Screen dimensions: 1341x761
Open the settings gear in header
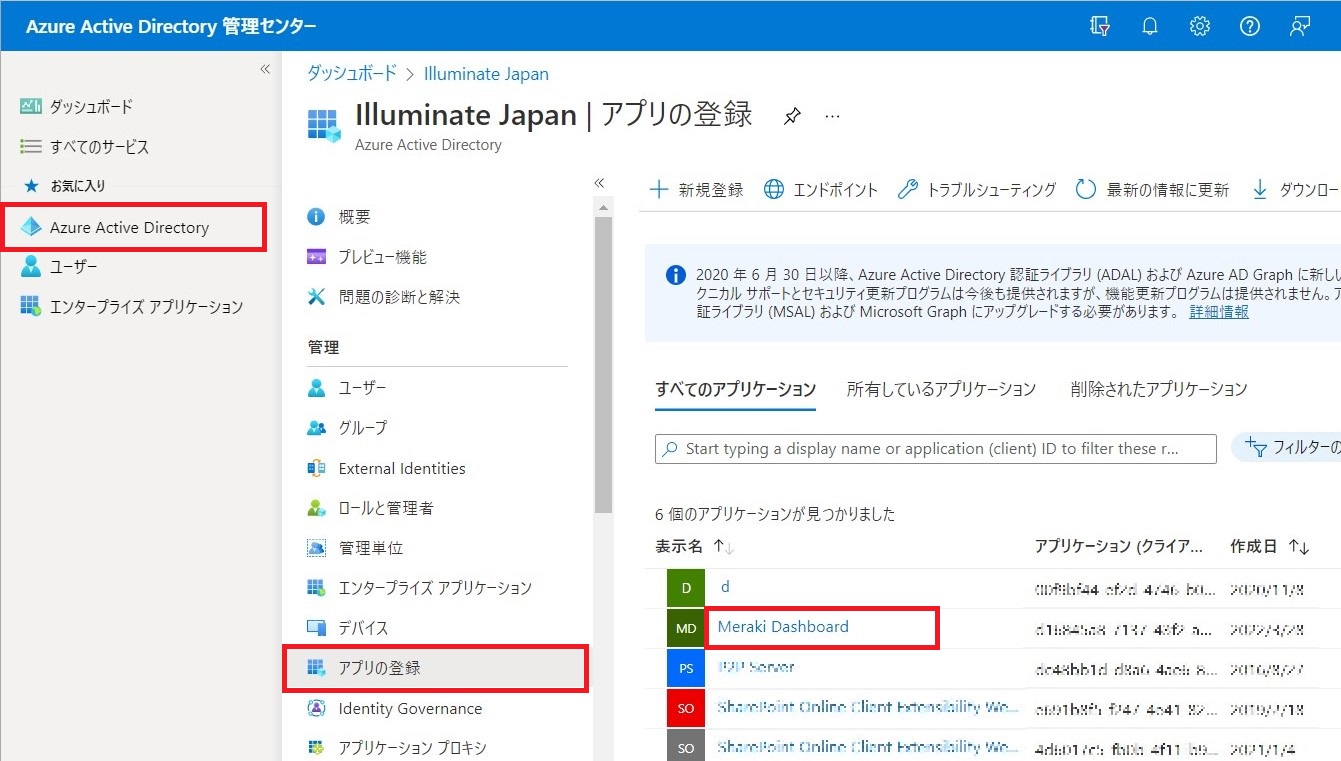1200,27
